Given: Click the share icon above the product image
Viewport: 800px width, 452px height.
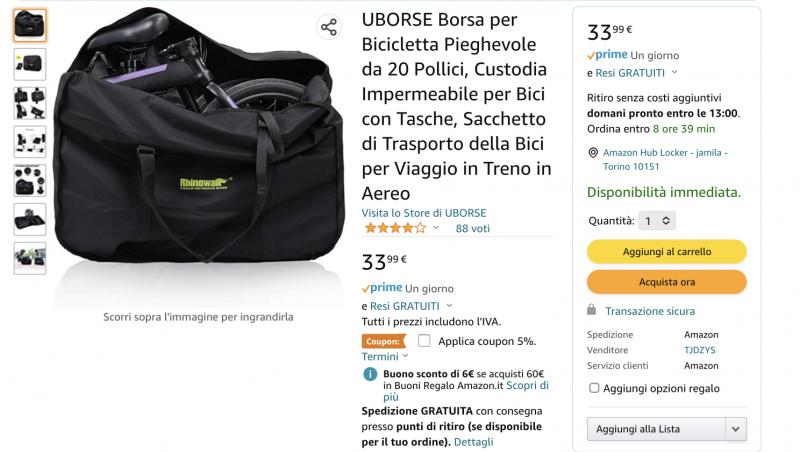Looking at the screenshot, I should click(x=329, y=27).
